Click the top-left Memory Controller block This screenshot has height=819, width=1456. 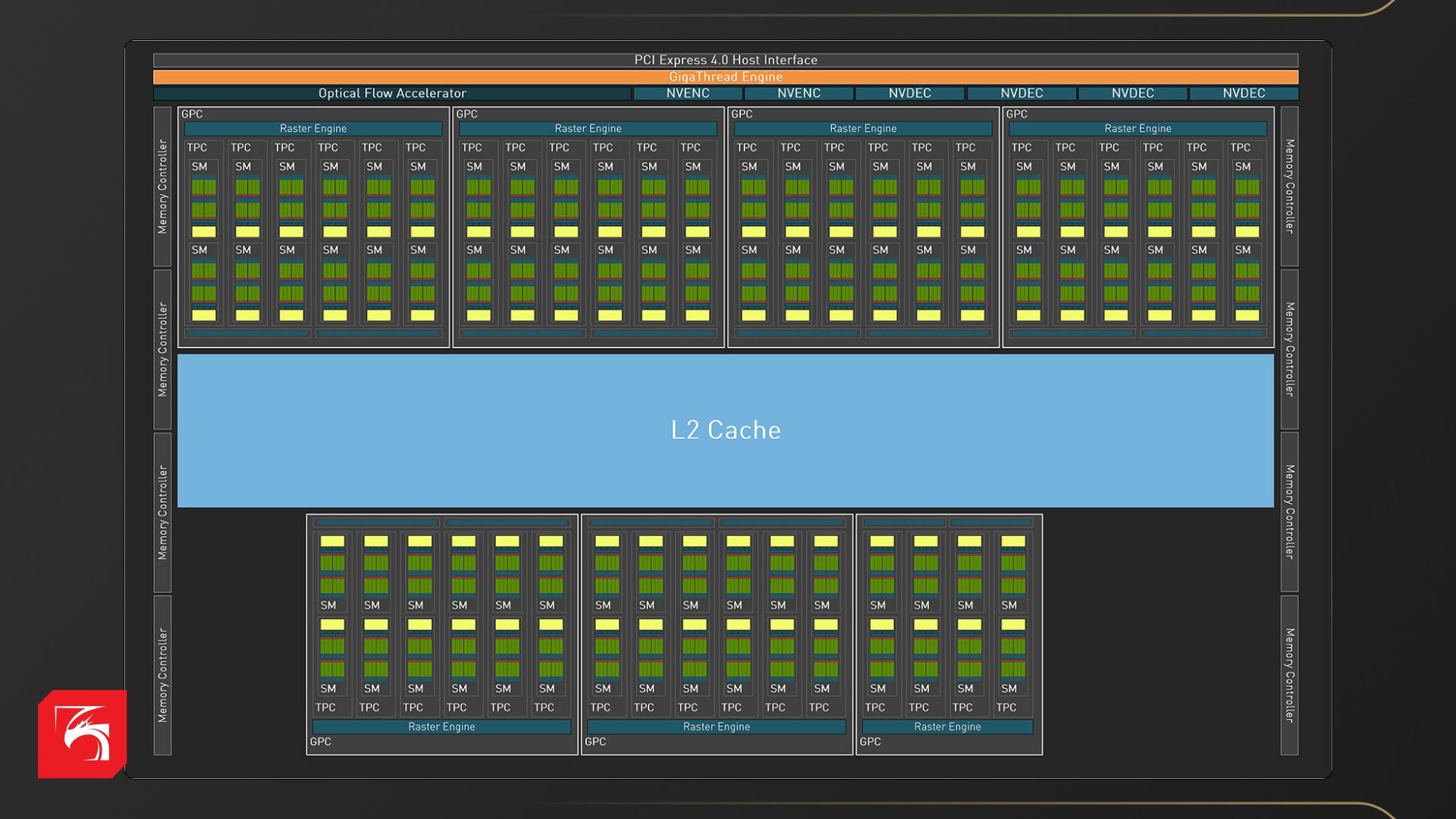tap(162, 187)
